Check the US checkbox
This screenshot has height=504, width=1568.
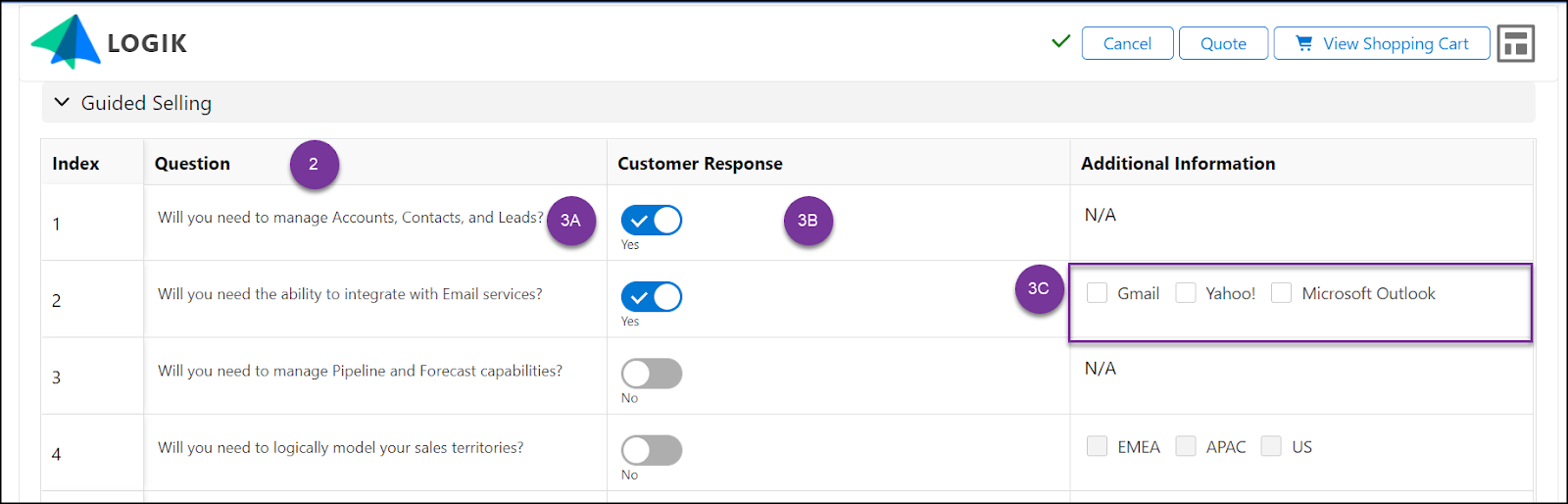(1271, 446)
